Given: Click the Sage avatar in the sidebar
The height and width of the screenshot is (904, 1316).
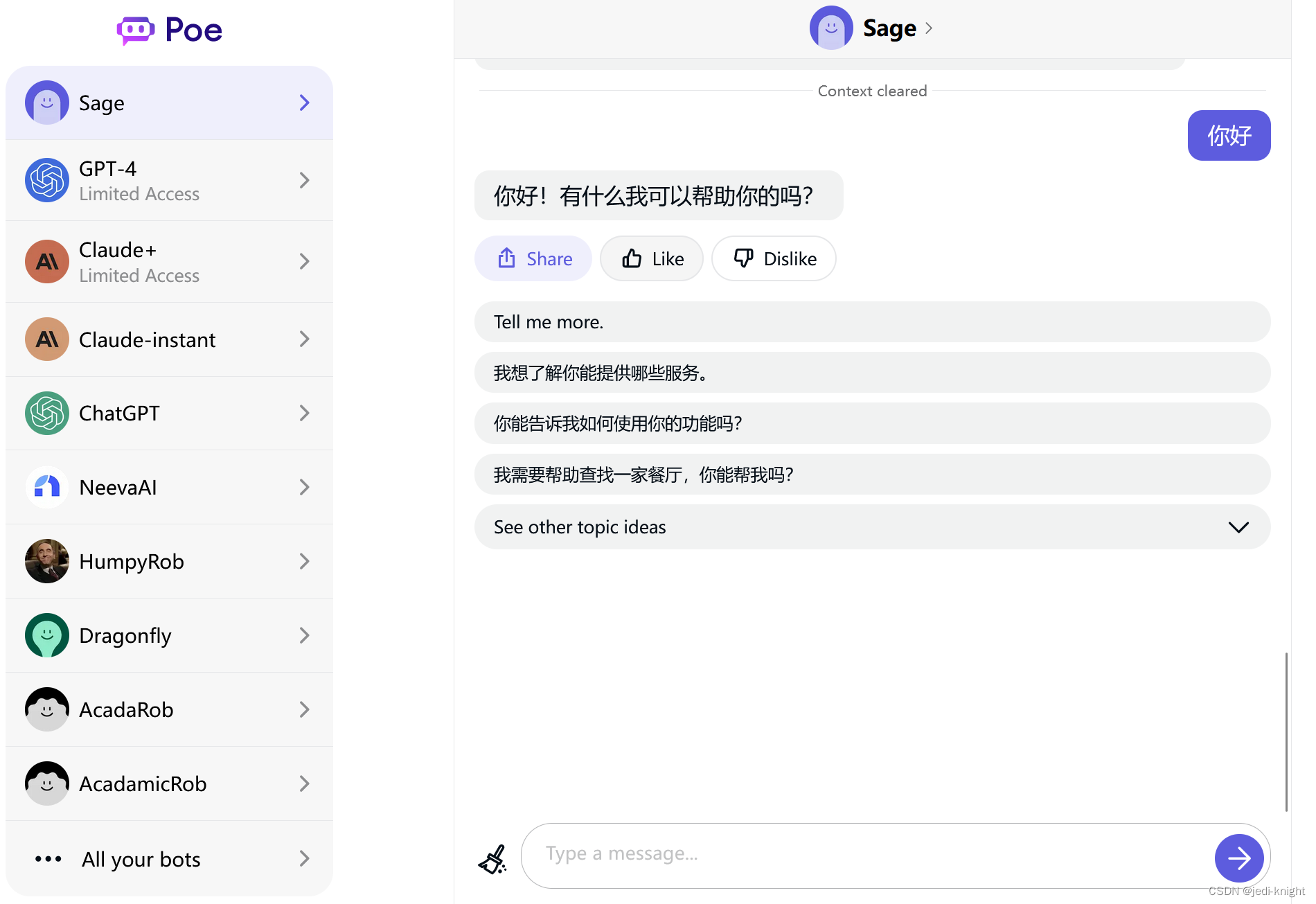Looking at the screenshot, I should [47, 103].
